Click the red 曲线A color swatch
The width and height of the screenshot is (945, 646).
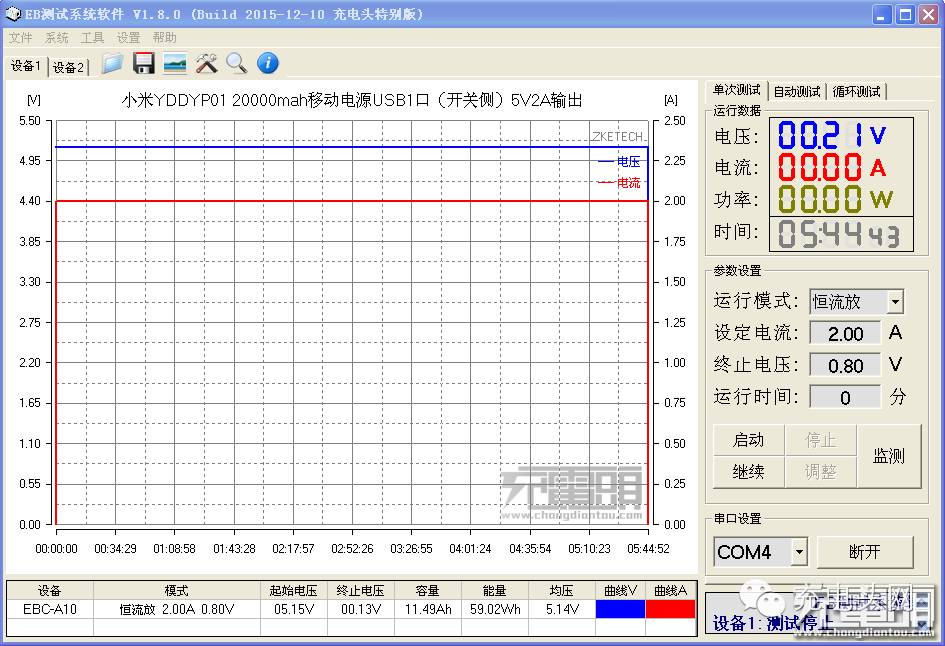[x=670, y=609]
